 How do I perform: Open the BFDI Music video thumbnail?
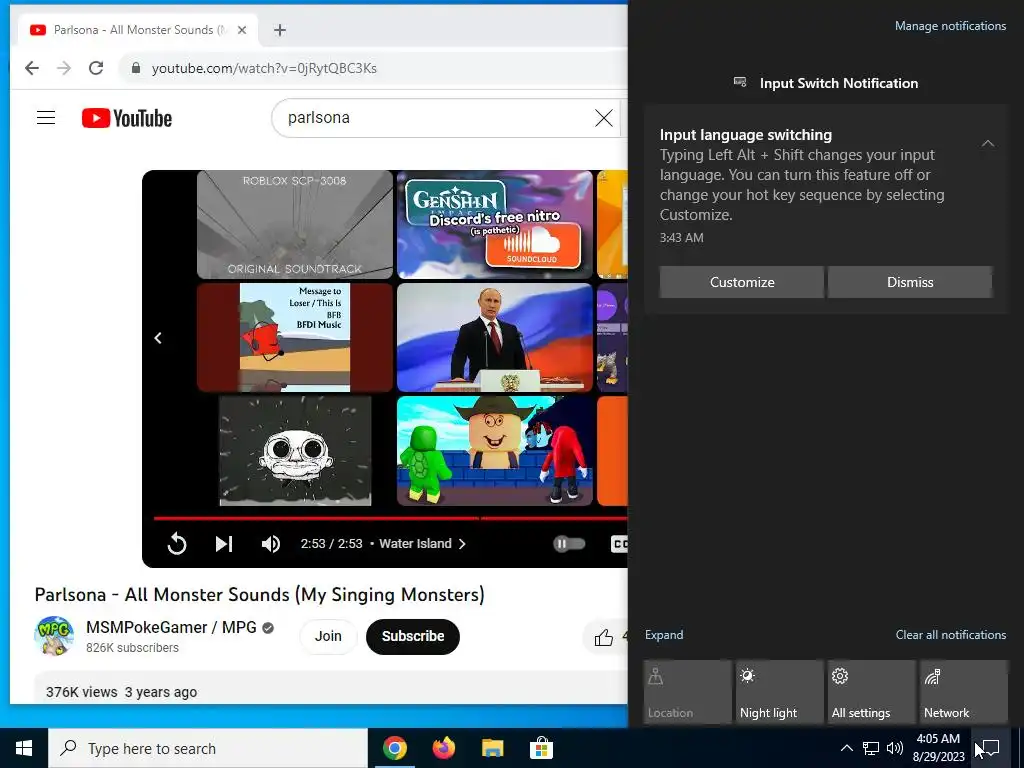pos(295,337)
